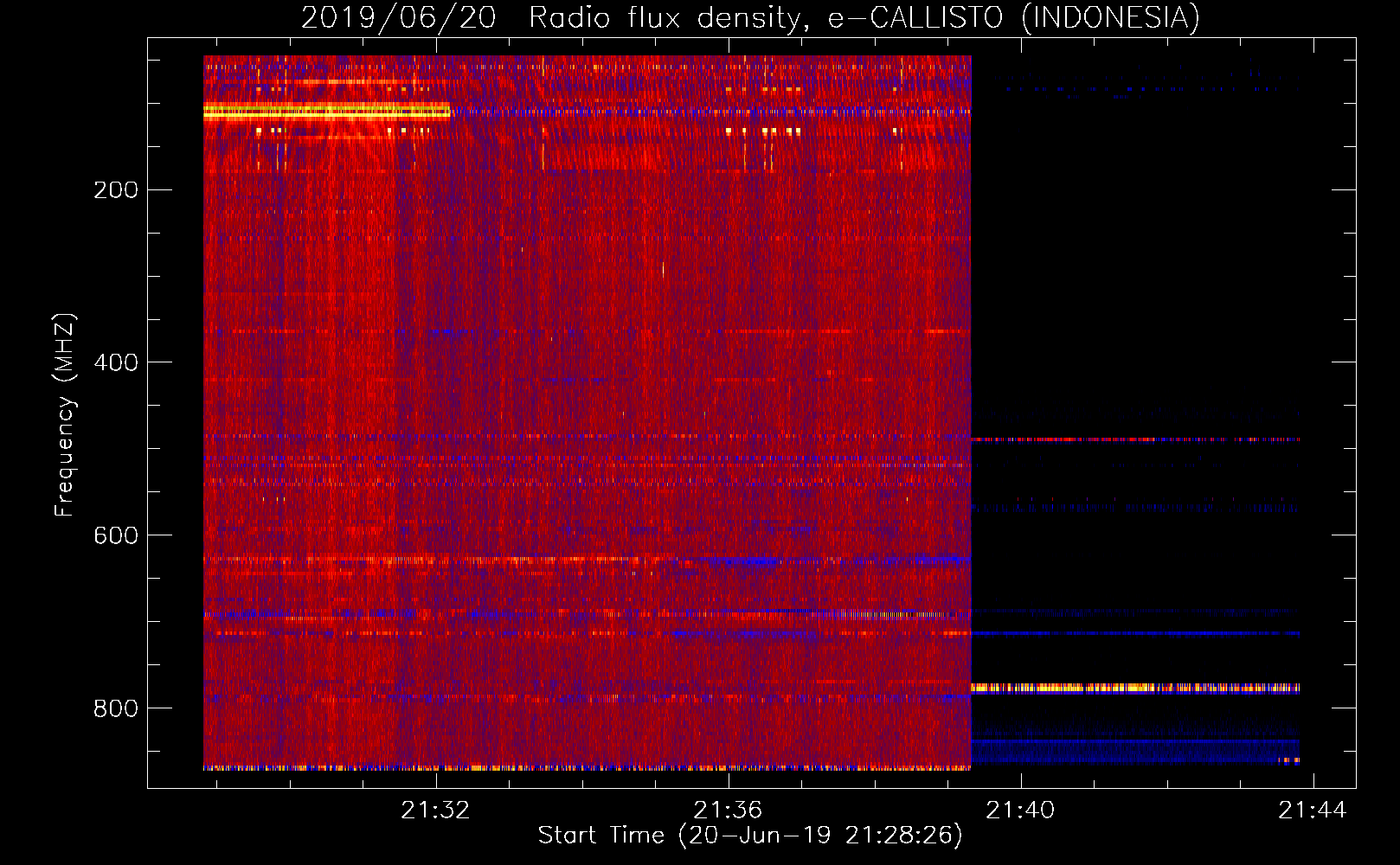Click the Frequency (MHZ) axis label
The width and height of the screenshot is (1400, 865).
pos(65,415)
